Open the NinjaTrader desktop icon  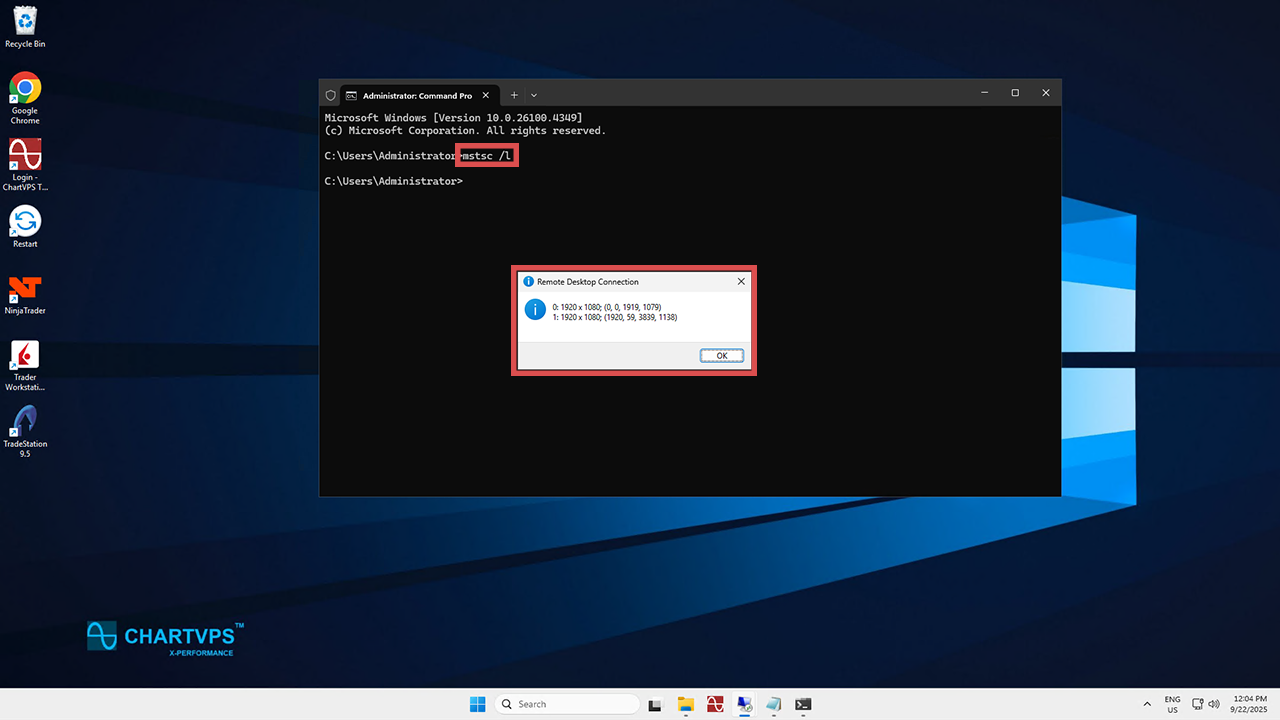point(25,293)
